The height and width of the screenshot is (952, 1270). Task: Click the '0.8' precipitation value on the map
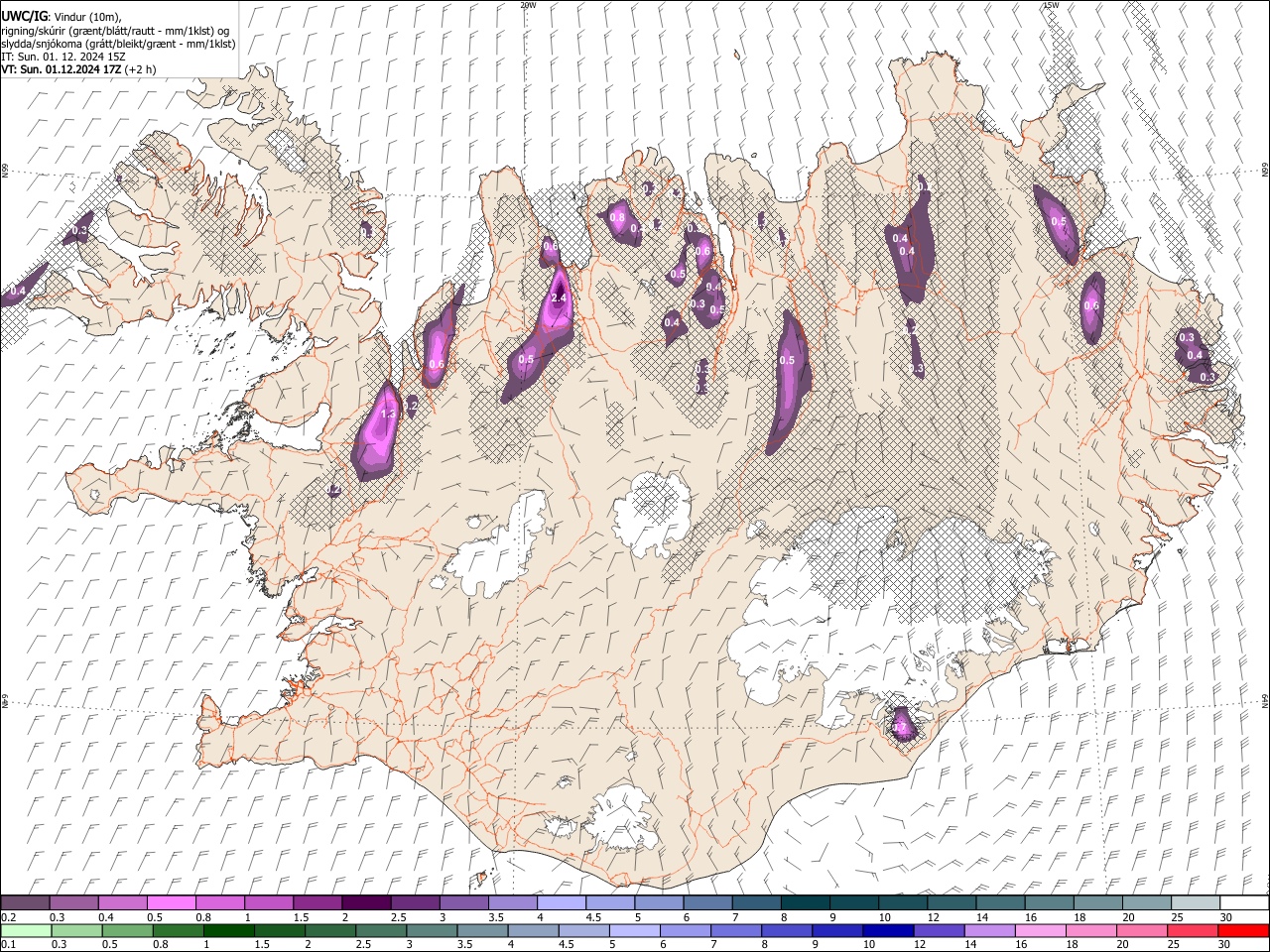click(x=617, y=217)
